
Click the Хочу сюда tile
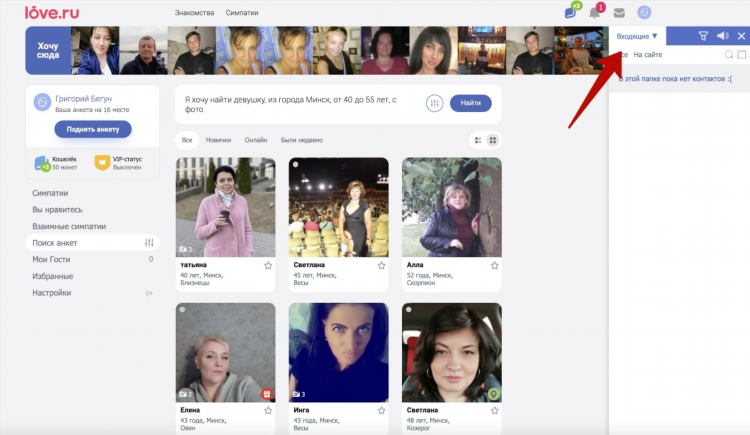pyautogui.click(x=48, y=50)
